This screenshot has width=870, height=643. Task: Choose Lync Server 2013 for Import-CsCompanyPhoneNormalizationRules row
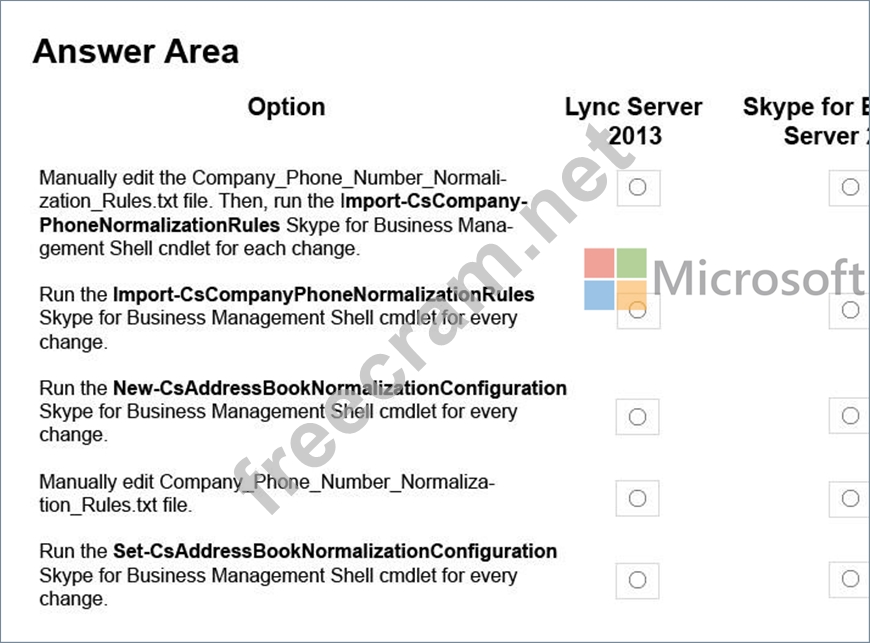[x=638, y=310]
